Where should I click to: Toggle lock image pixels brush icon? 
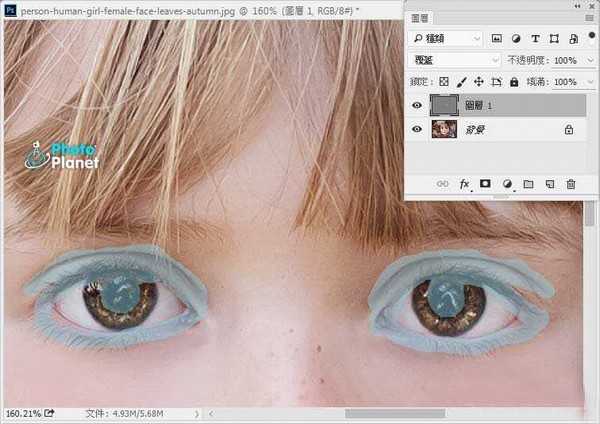461,82
